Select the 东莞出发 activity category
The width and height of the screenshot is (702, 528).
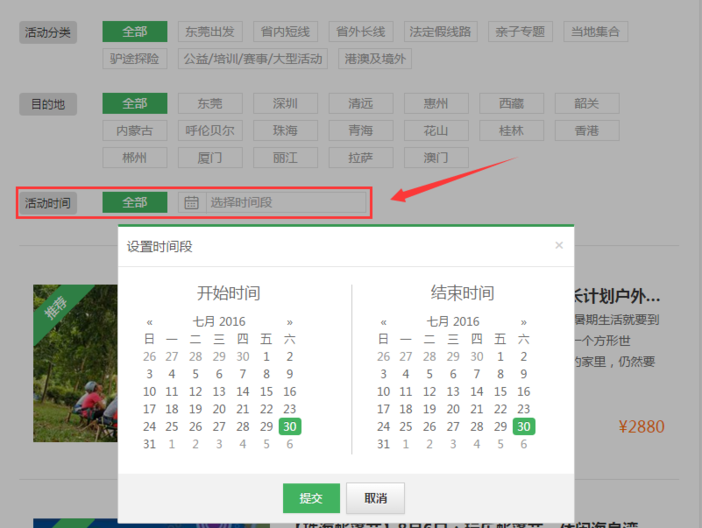(211, 32)
